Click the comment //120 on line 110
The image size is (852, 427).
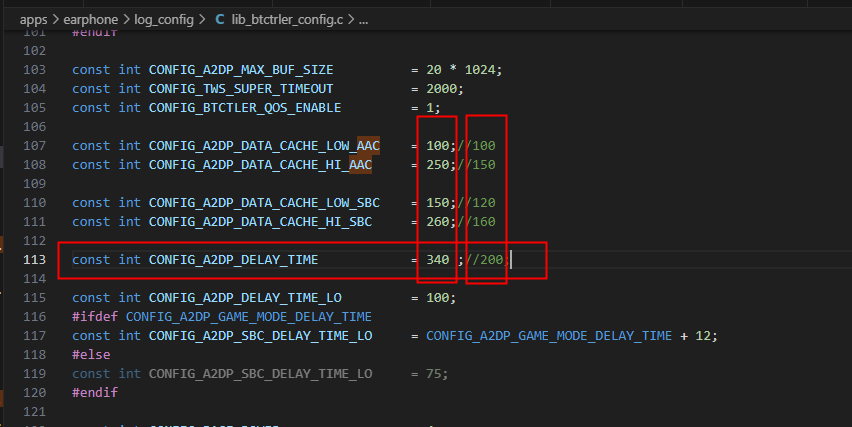coord(477,203)
